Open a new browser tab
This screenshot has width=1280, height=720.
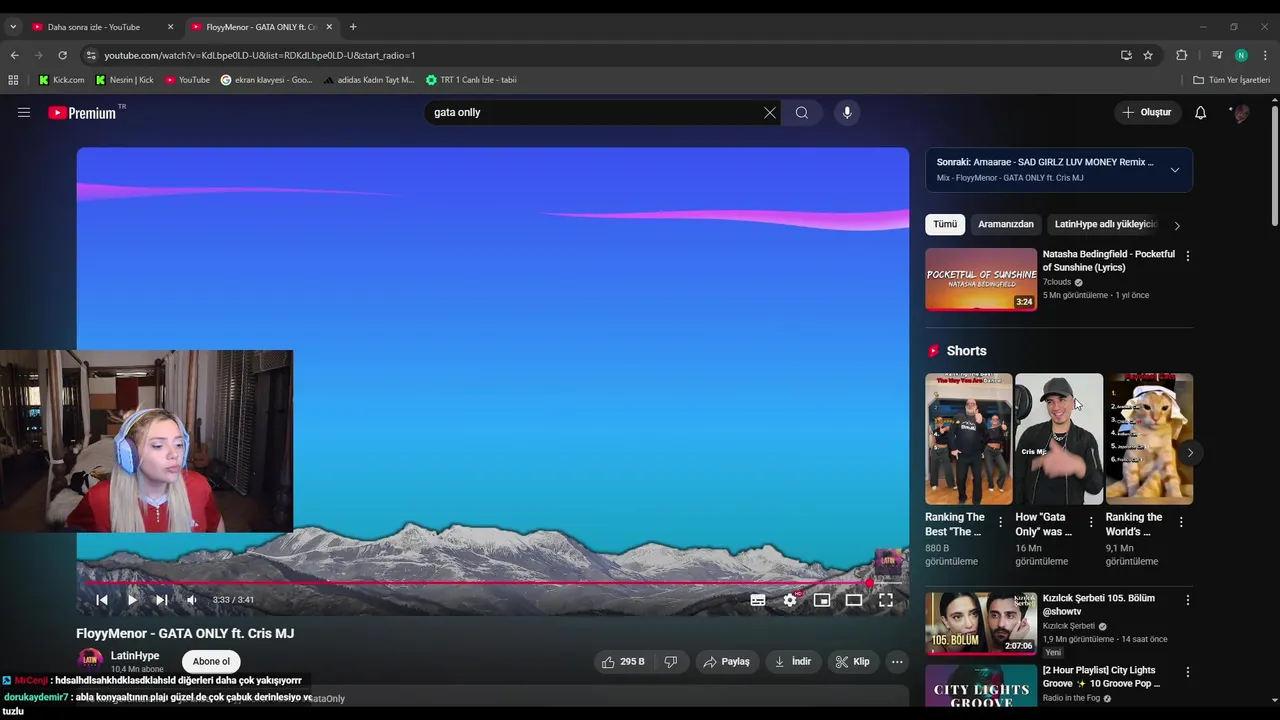[x=353, y=27]
